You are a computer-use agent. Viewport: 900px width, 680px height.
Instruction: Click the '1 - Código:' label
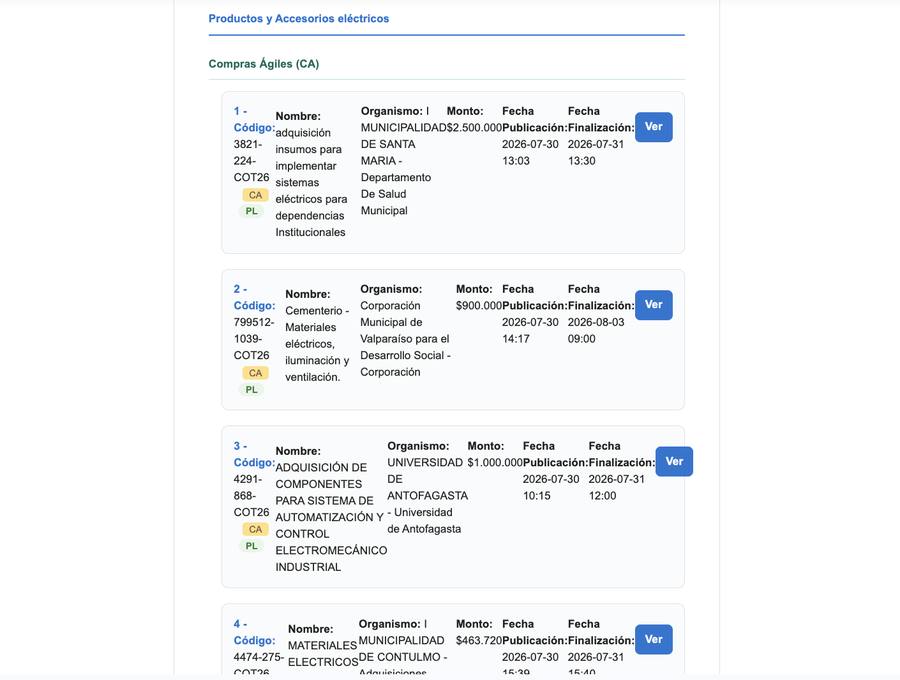tap(254, 119)
